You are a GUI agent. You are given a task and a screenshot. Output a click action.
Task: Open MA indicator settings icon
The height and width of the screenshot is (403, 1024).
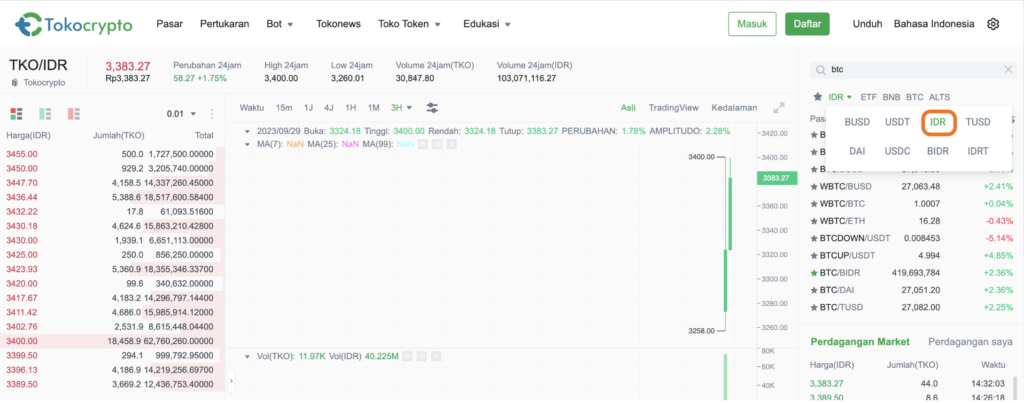point(437,144)
